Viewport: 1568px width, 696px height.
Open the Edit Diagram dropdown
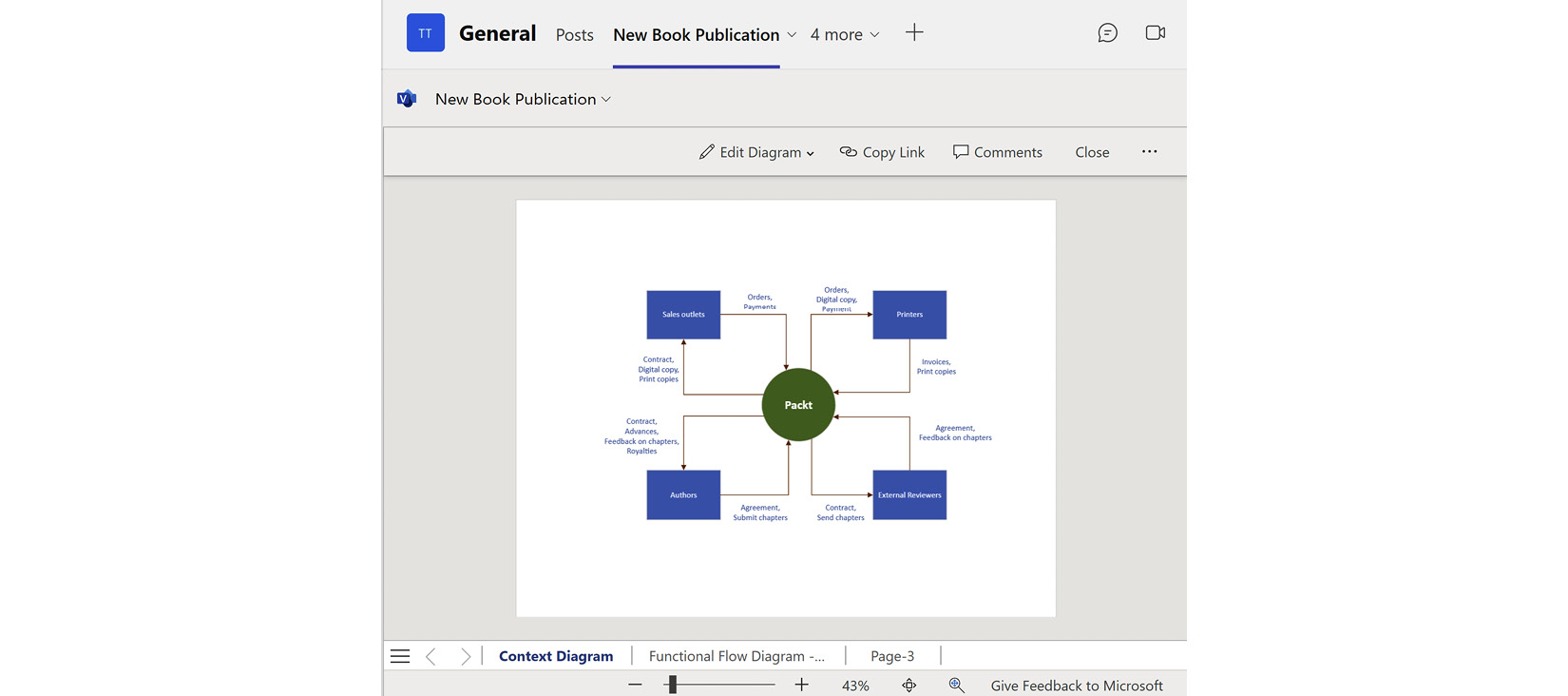tap(757, 152)
